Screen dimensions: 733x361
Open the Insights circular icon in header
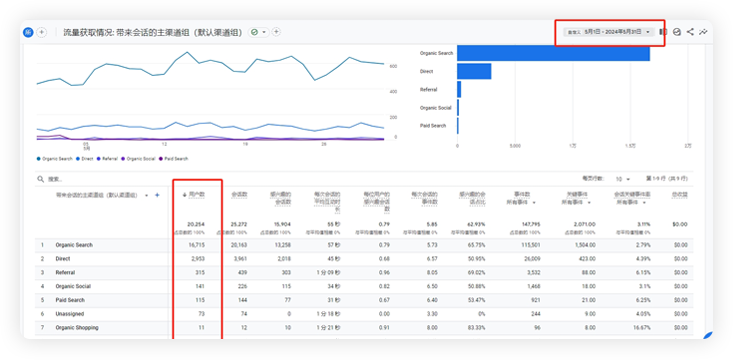[676, 32]
